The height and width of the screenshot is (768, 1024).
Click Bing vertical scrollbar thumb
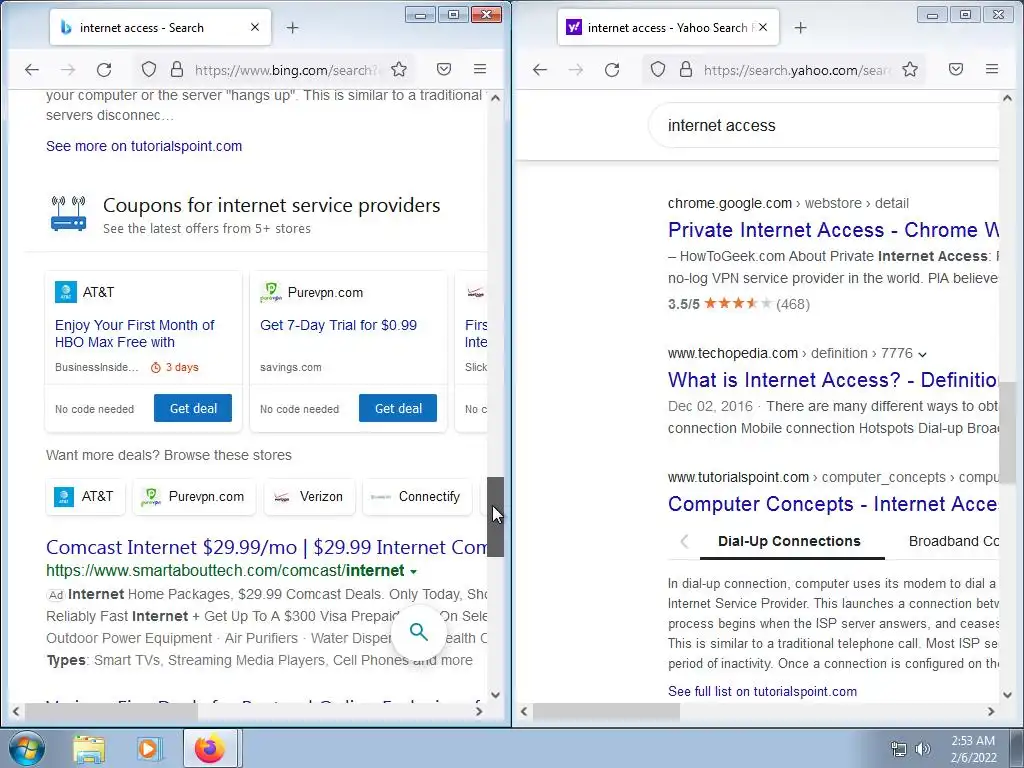click(x=496, y=517)
